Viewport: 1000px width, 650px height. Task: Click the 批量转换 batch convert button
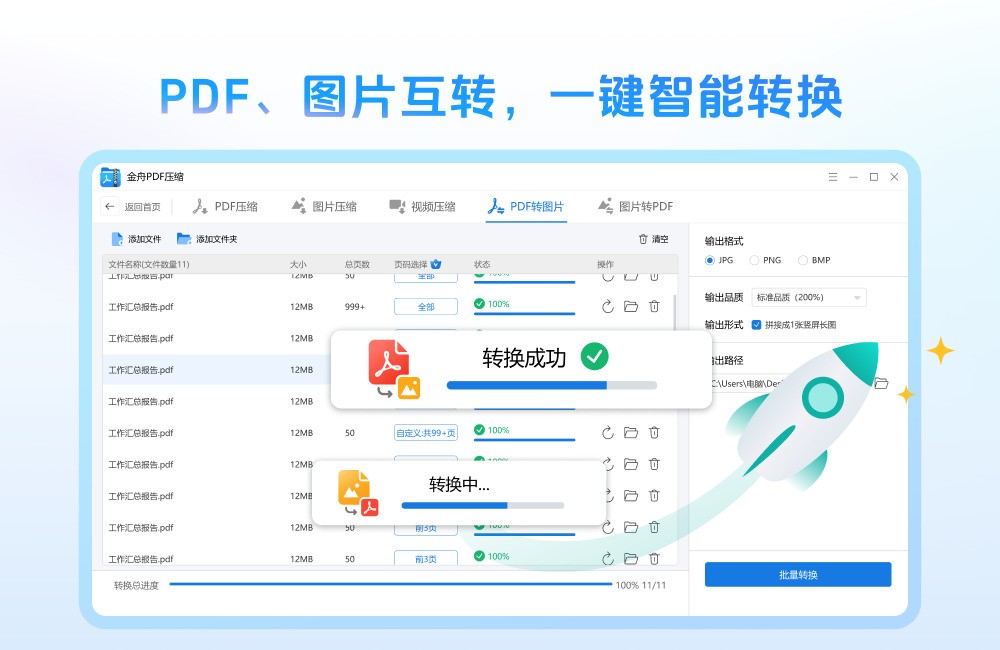click(798, 575)
